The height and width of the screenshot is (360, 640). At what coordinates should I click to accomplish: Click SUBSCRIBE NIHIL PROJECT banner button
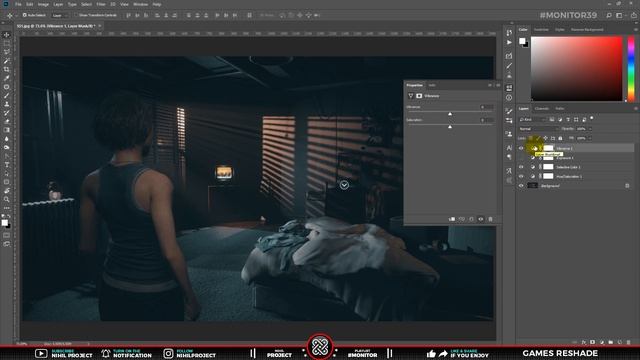coord(64,353)
